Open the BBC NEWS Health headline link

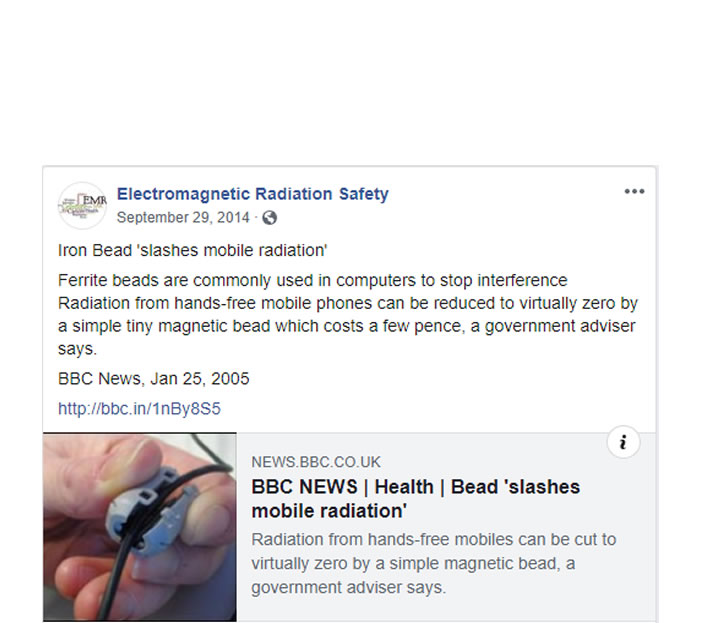click(415, 499)
